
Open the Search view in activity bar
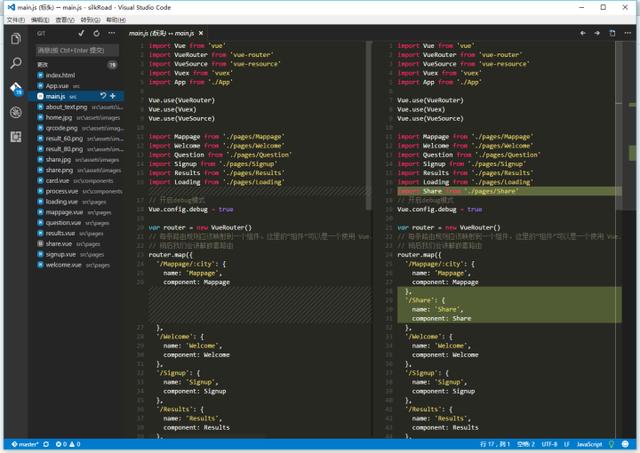(x=16, y=63)
